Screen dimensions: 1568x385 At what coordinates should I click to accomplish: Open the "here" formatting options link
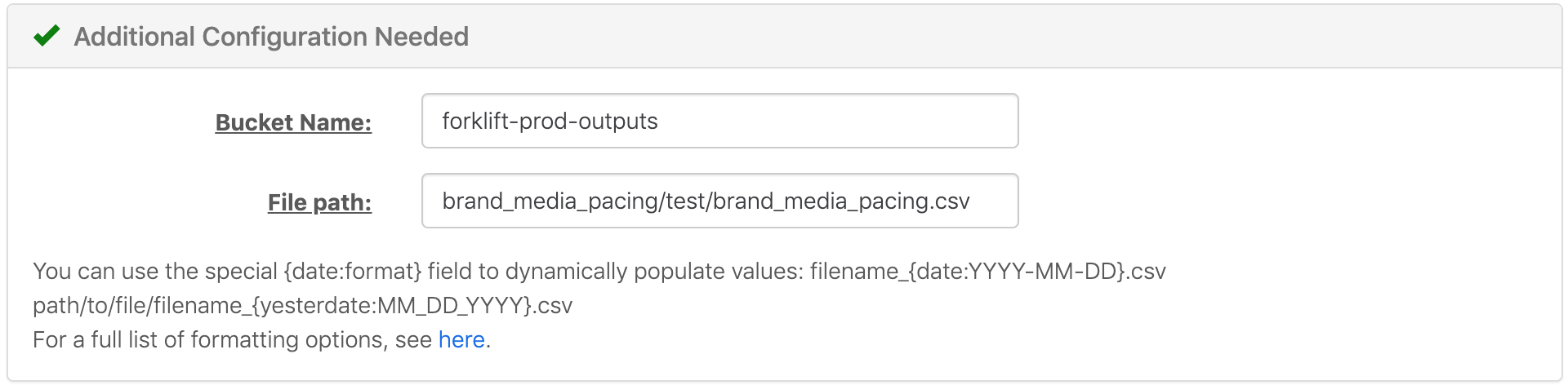[461, 339]
